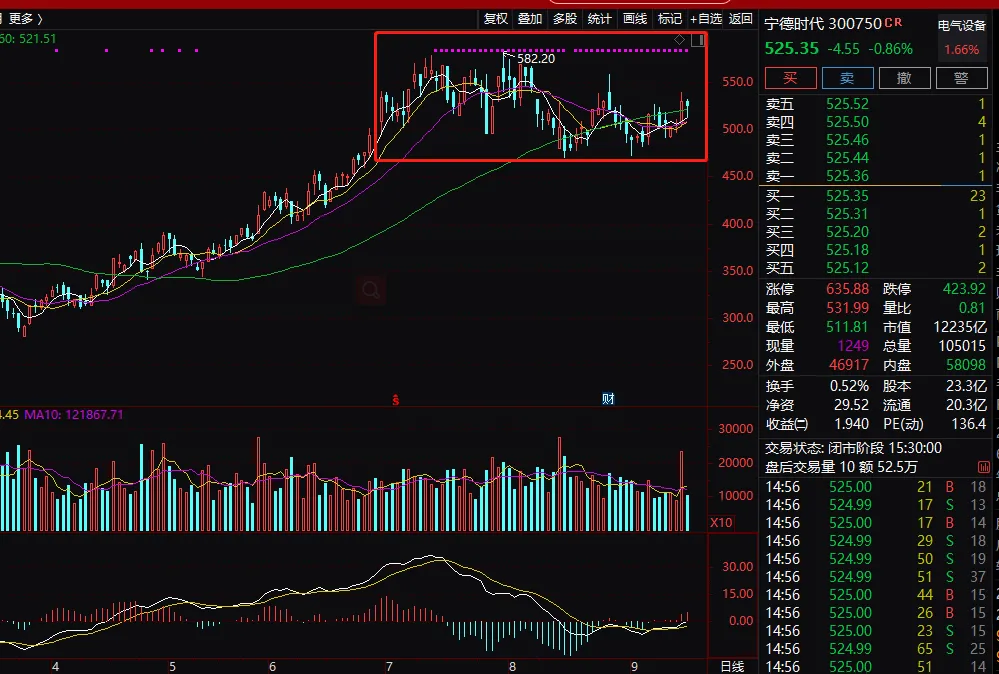Image resolution: width=999 pixels, height=674 pixels.
Task: Click the small diamond icon atop chart
Action: point(680,40)
